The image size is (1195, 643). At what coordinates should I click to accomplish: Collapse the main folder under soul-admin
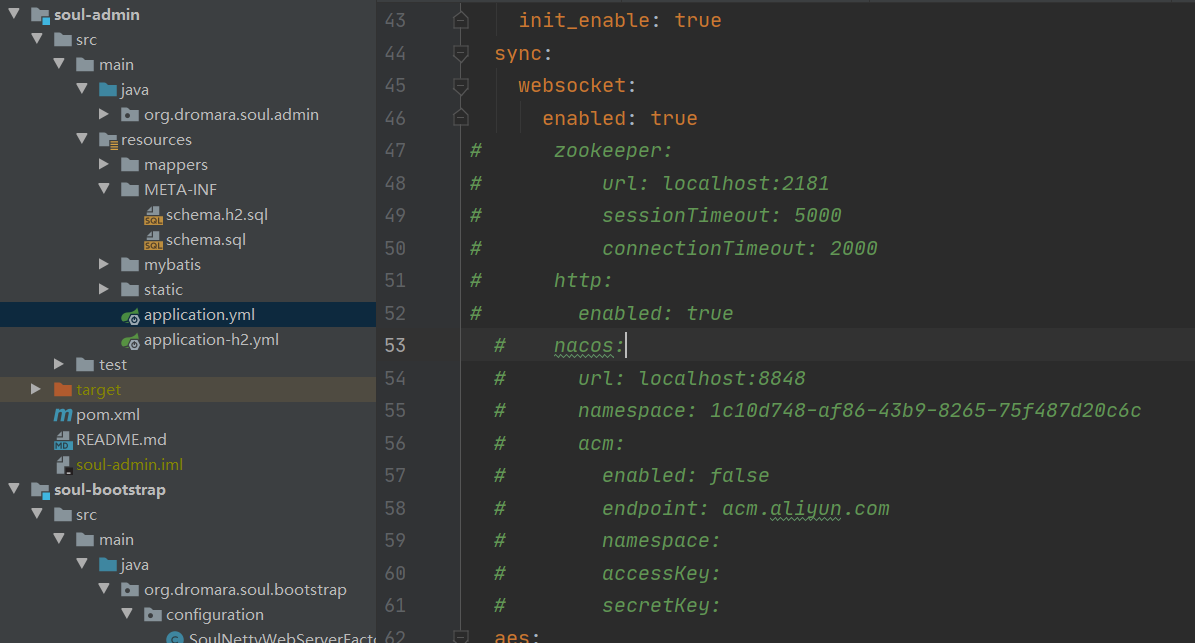click(59, 64)
